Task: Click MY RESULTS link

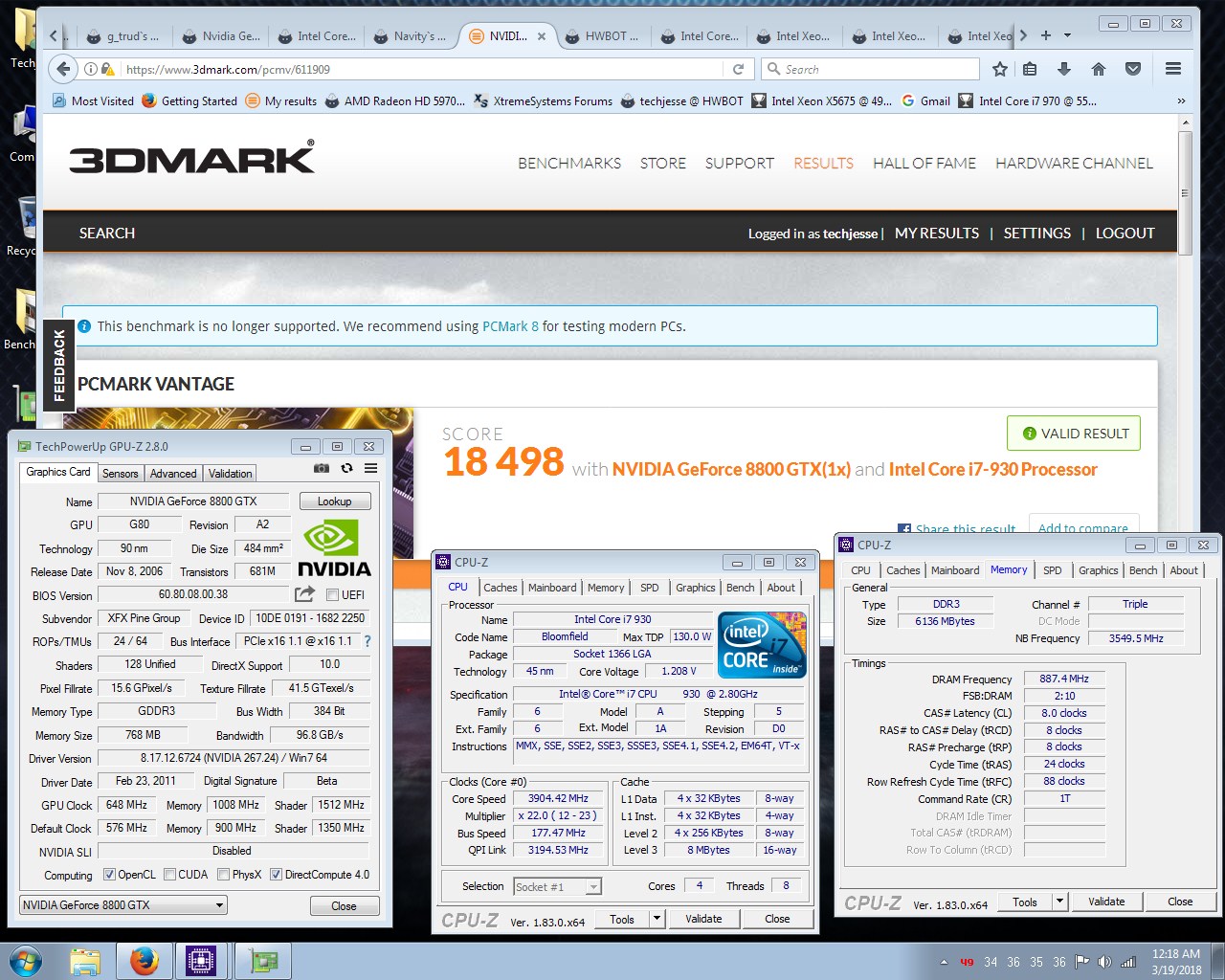Action: tap(937, 234)
